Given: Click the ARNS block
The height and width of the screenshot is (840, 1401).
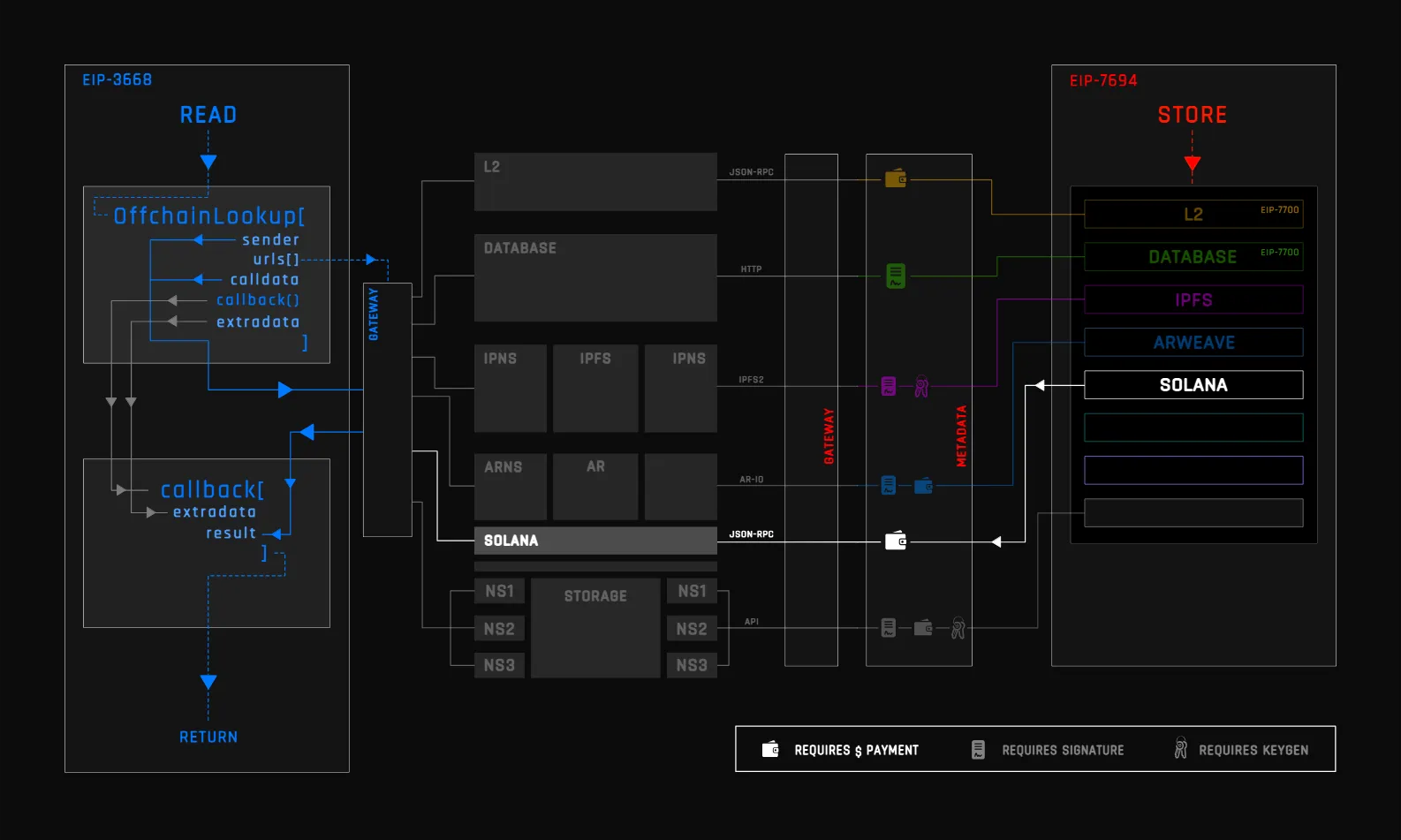Looking at the screenshot, I should [x=511, y=487].
